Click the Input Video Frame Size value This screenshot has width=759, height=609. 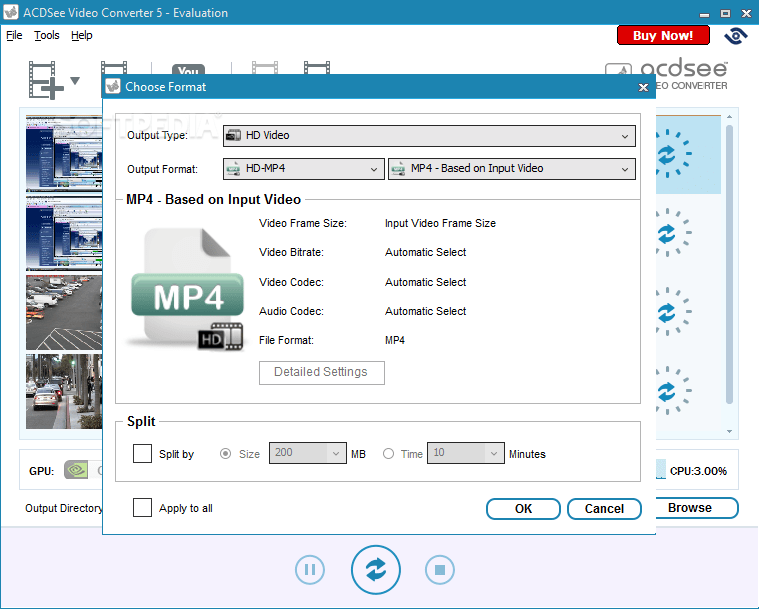(440, 223)
